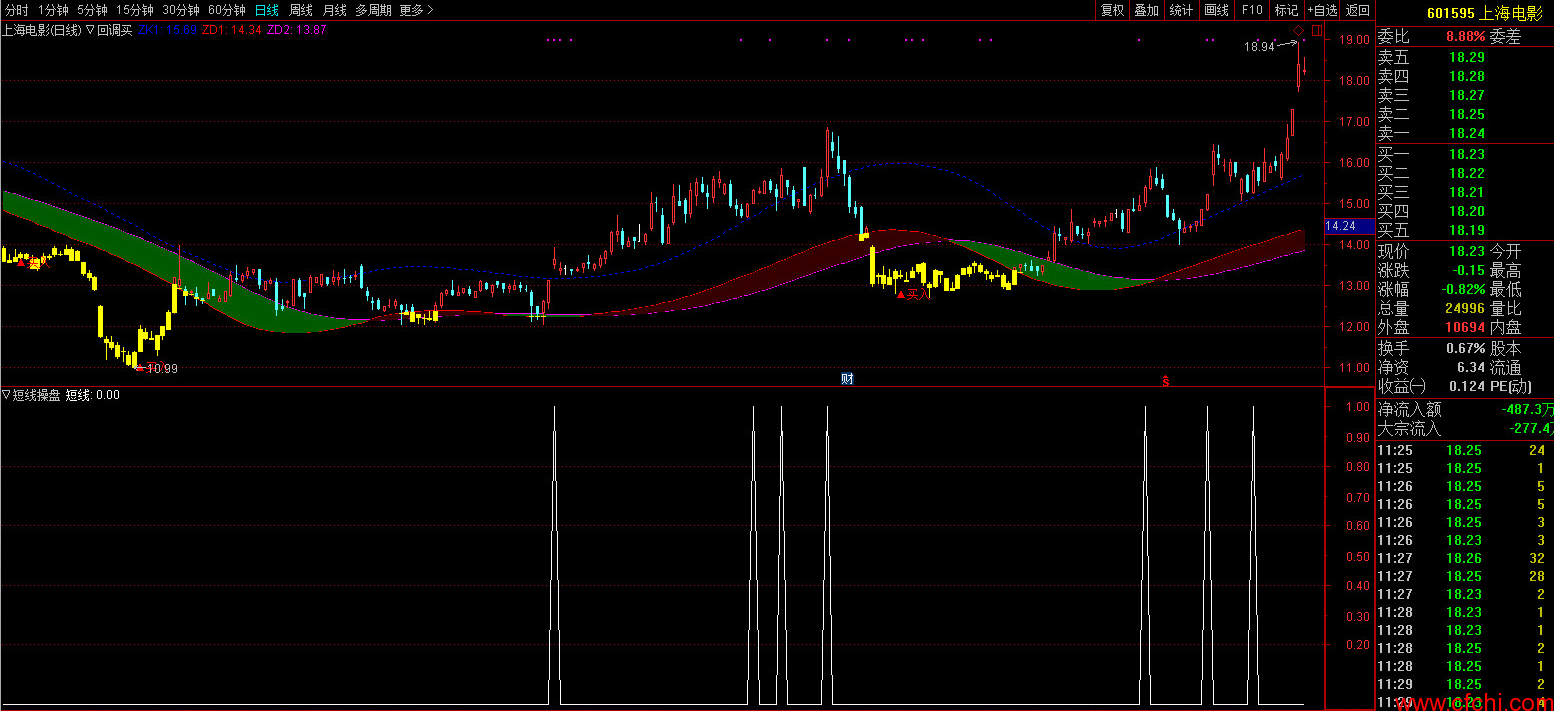The width and height of the screenshot is (1554, 711).
Task: Click the 涨跌 value -0.15
Action: click(1467, 271)
